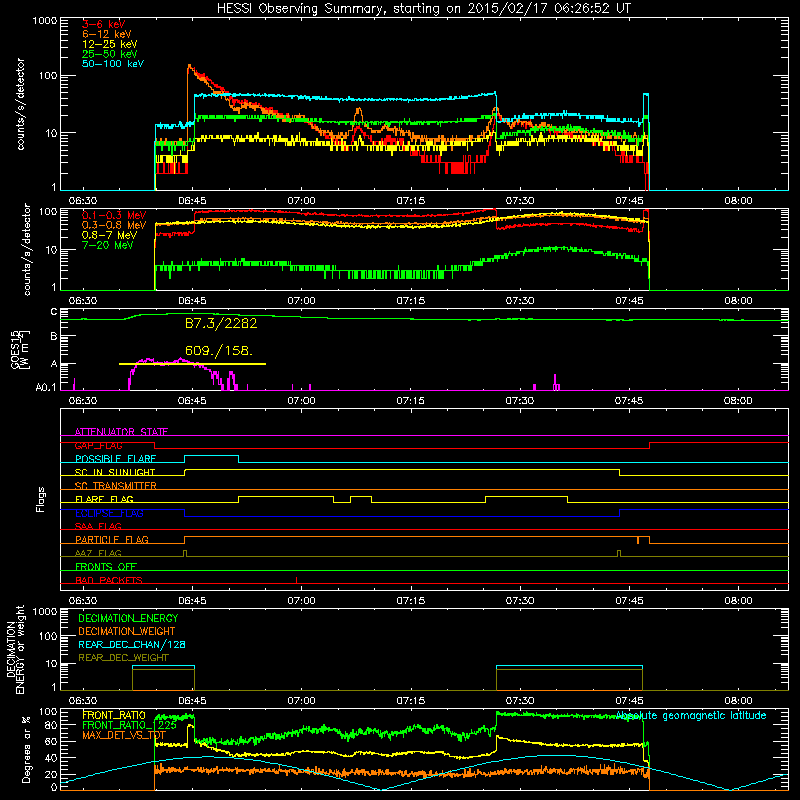Viewport: 800px width, 800px height.
Task: Click the 'Flags' y-axis title
Action: (x=41, y=499)
